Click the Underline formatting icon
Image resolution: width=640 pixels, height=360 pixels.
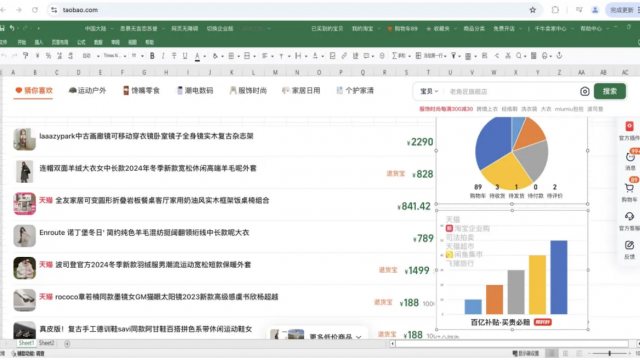pyautogui.click(x=185, y=56)
